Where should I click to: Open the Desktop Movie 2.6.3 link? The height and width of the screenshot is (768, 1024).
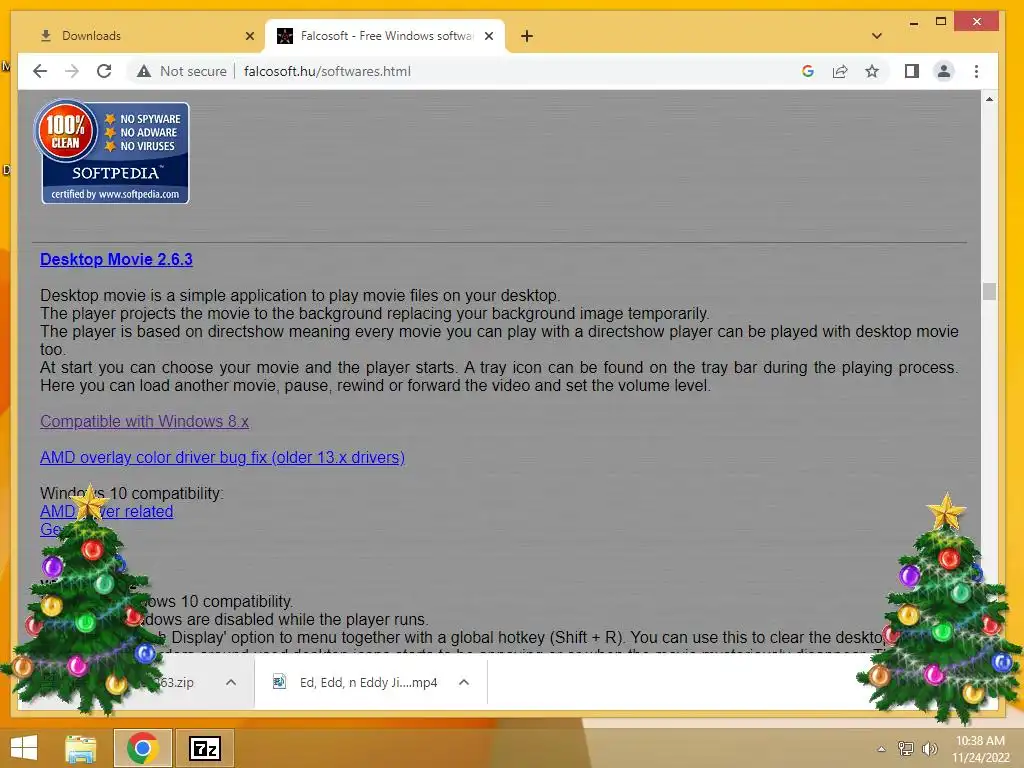tap(116, 259)
